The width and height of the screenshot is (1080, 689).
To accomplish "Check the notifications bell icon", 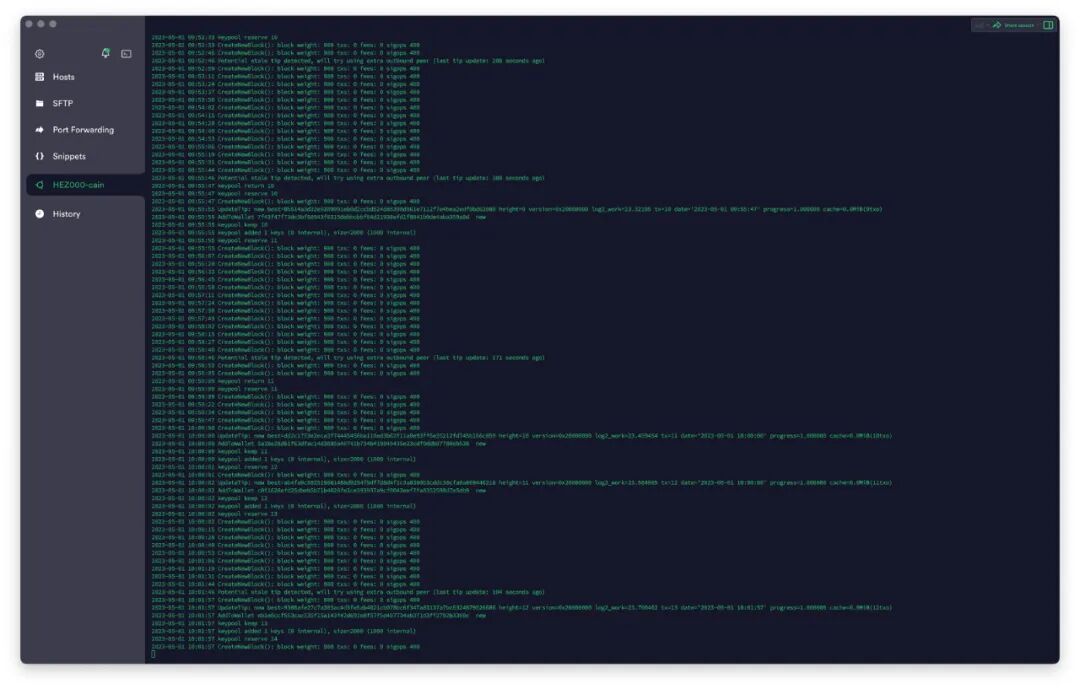I will pyautogui.click(x=105, y=53).
